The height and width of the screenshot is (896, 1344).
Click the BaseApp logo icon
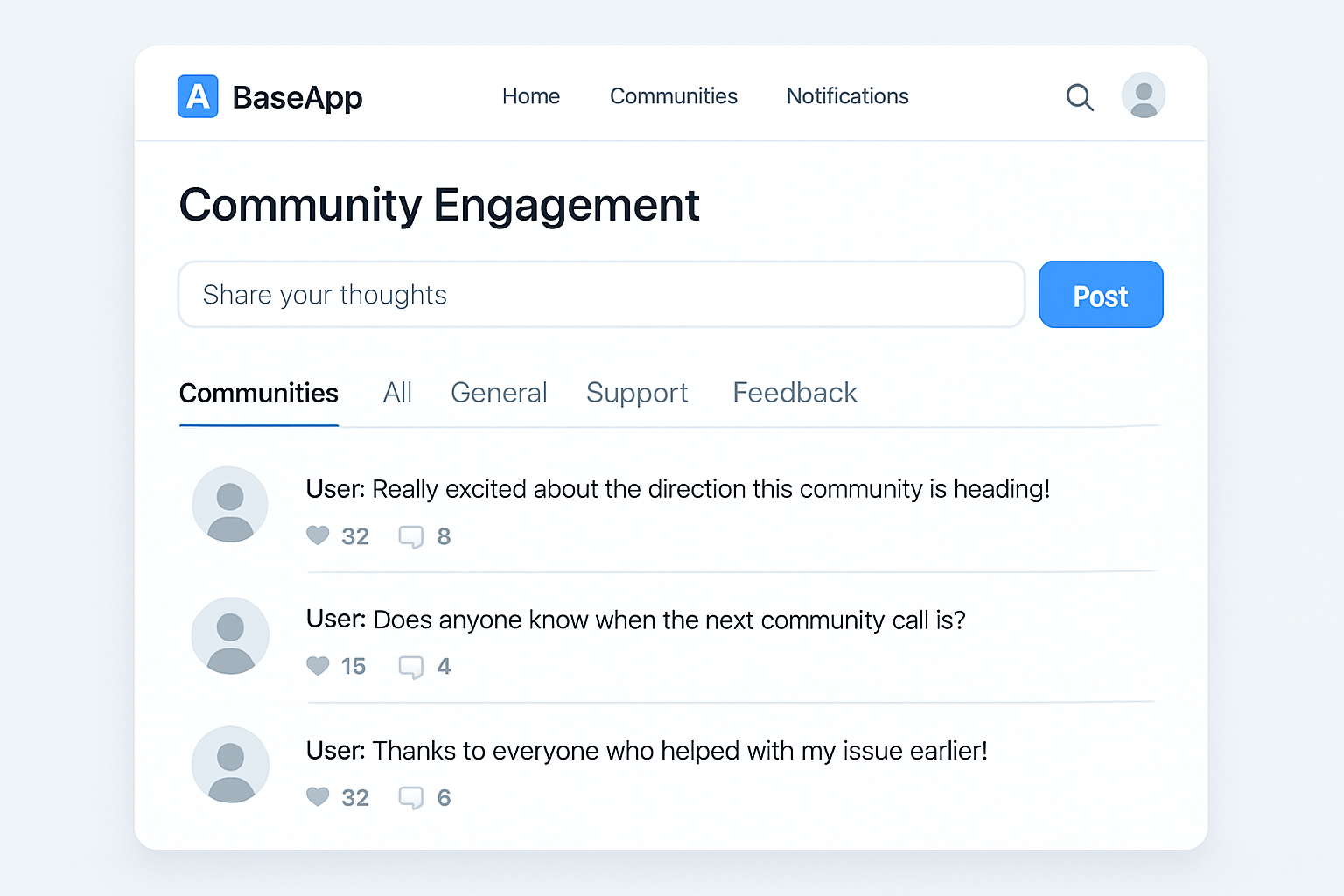(x=197, y=96)
